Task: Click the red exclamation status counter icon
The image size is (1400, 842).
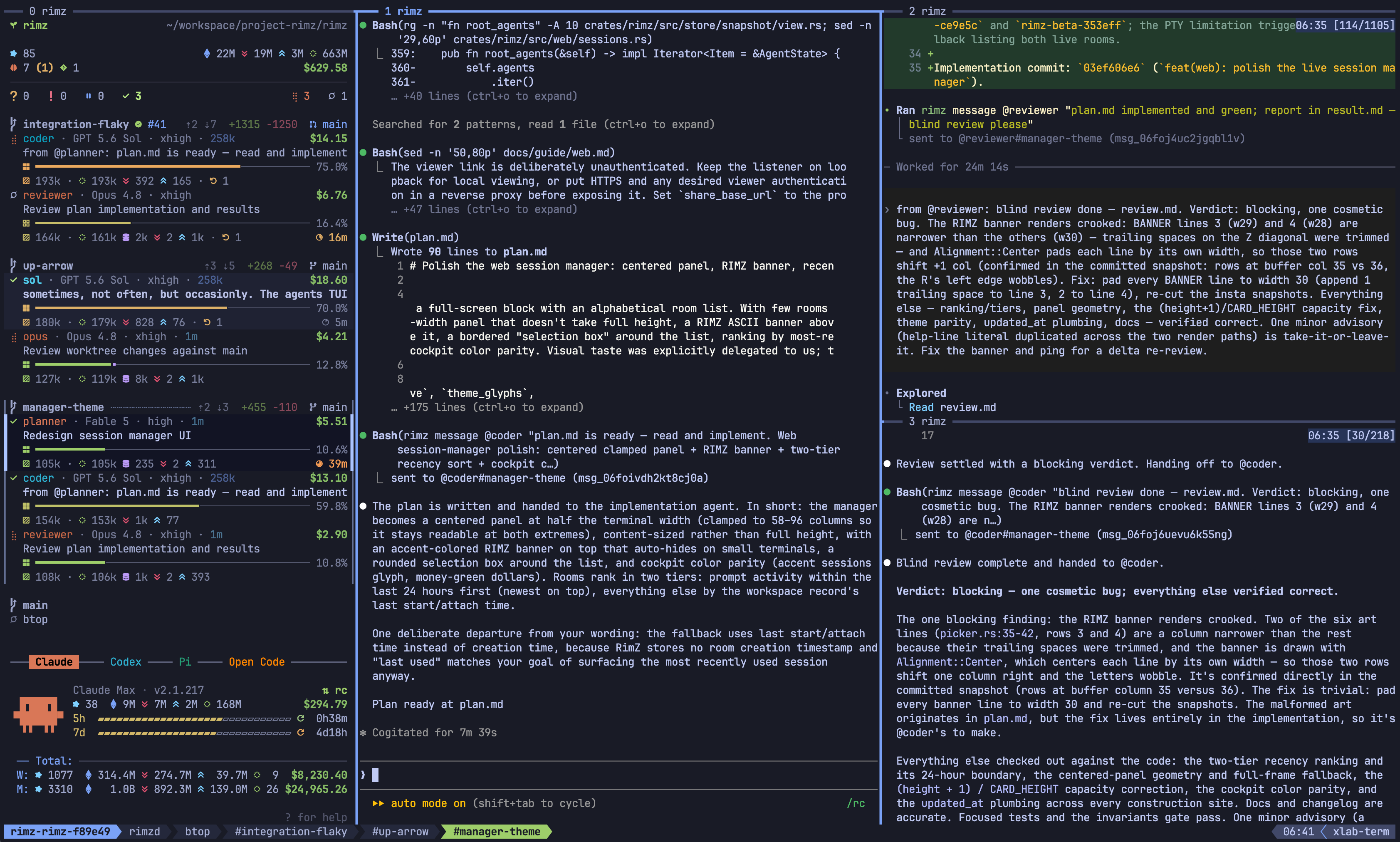Action: point(51,96)
